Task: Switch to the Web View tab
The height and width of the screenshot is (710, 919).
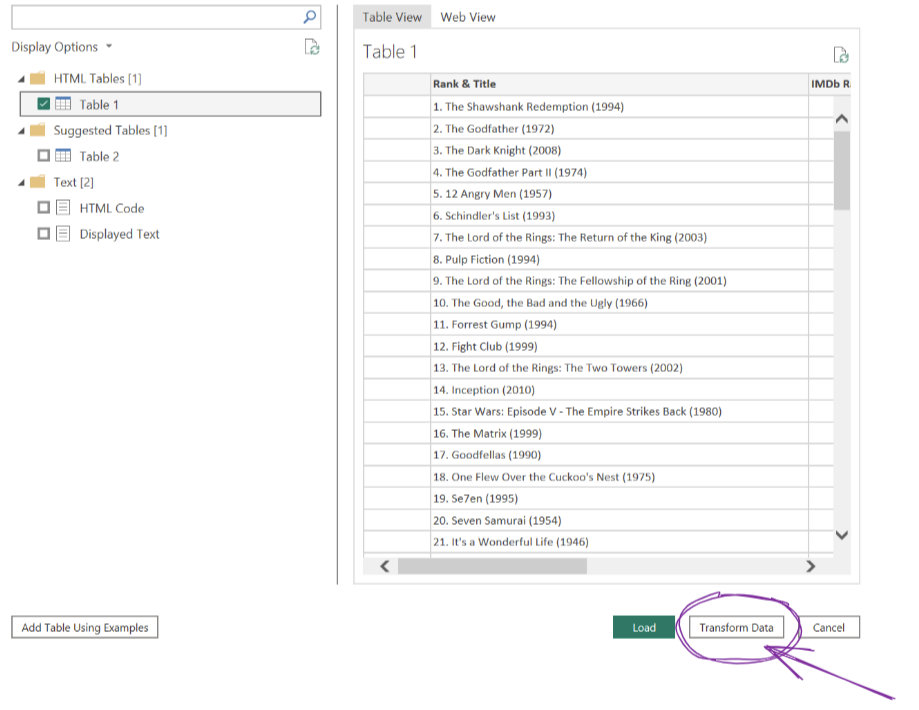Action: 468,17
